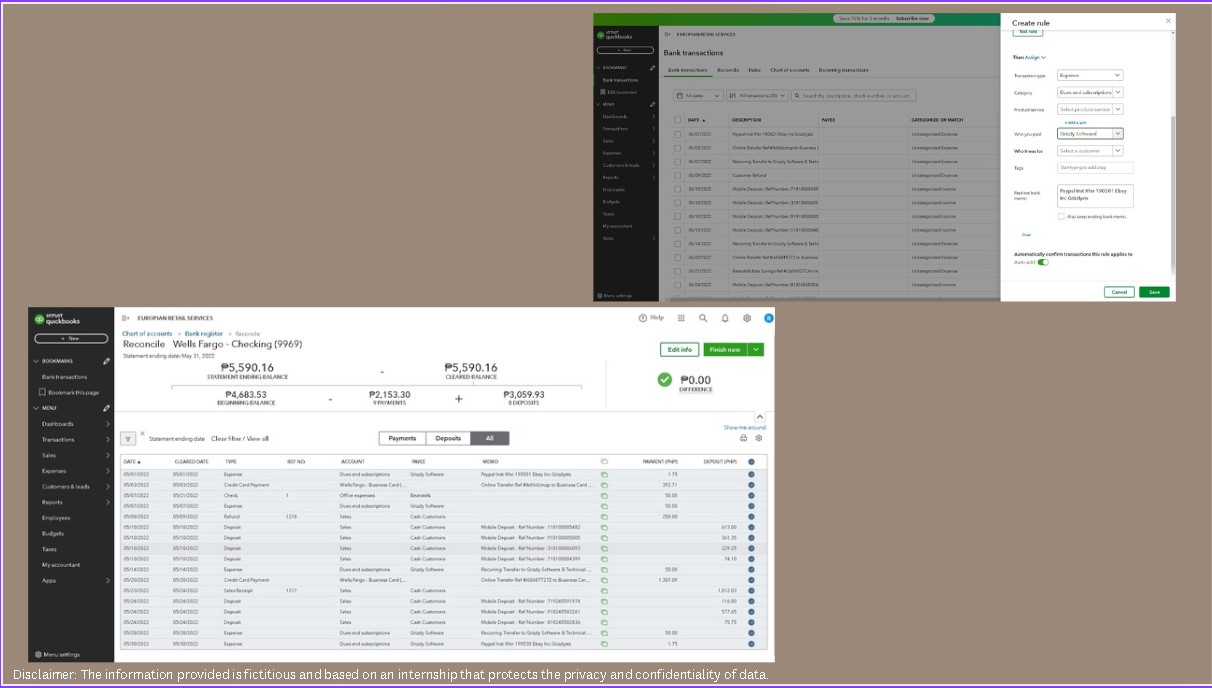Open Transaction type Expense dropdown
Viewport: 1212px width, 688px height.
tap(1090, 75)
